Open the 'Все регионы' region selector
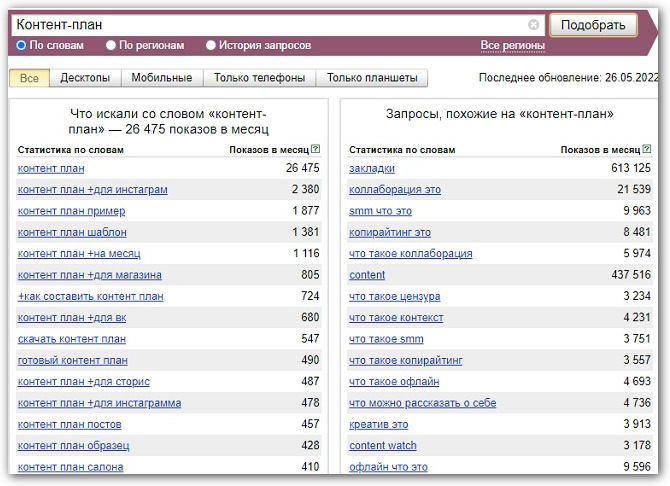The width and height of the screenshot is (670, 486). pyautogui.click(x=512, y=46)
